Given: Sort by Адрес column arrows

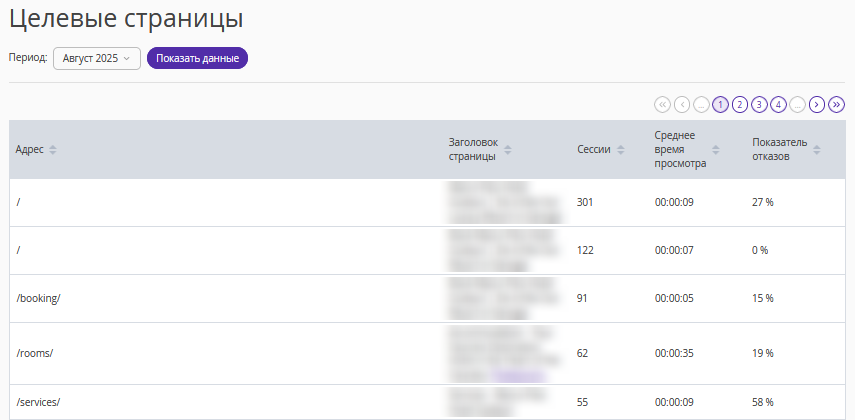Looking at the screenshot, I should (x=53, y=150).
